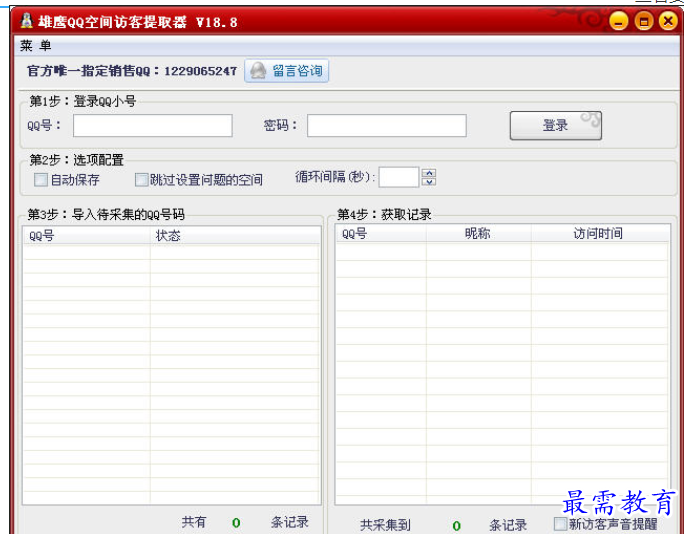The image size is (684, 534).
Task: Sort by 昵称 column header
Action: [479, 234]
